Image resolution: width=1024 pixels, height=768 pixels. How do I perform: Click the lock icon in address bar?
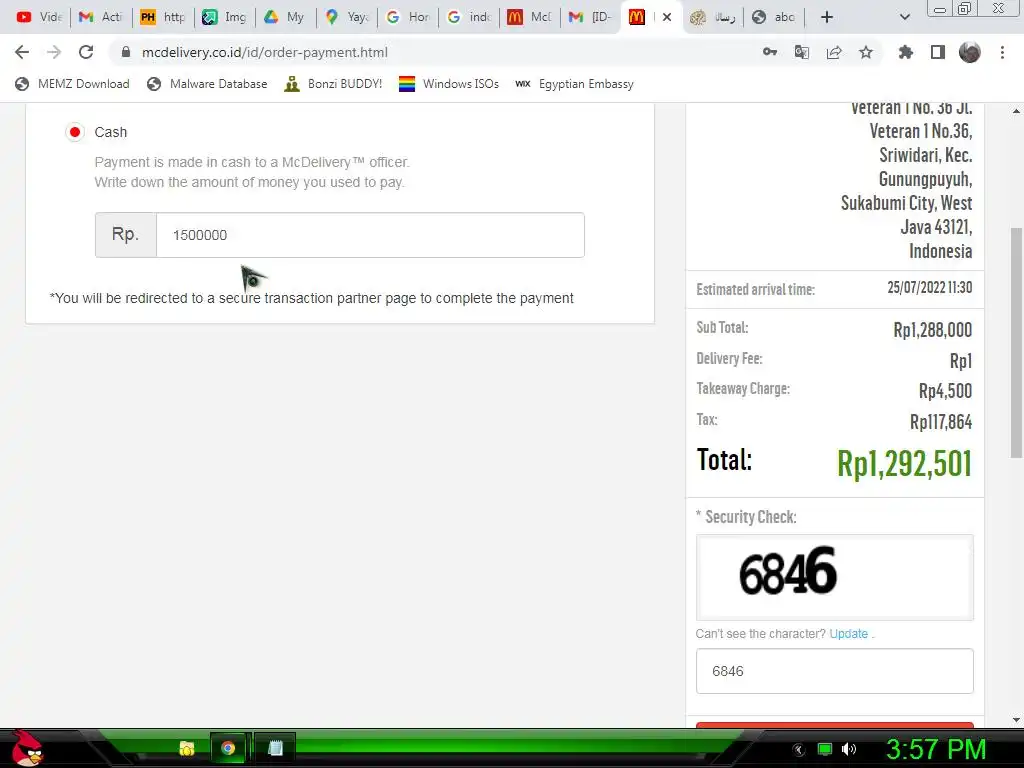pos(126,52)
